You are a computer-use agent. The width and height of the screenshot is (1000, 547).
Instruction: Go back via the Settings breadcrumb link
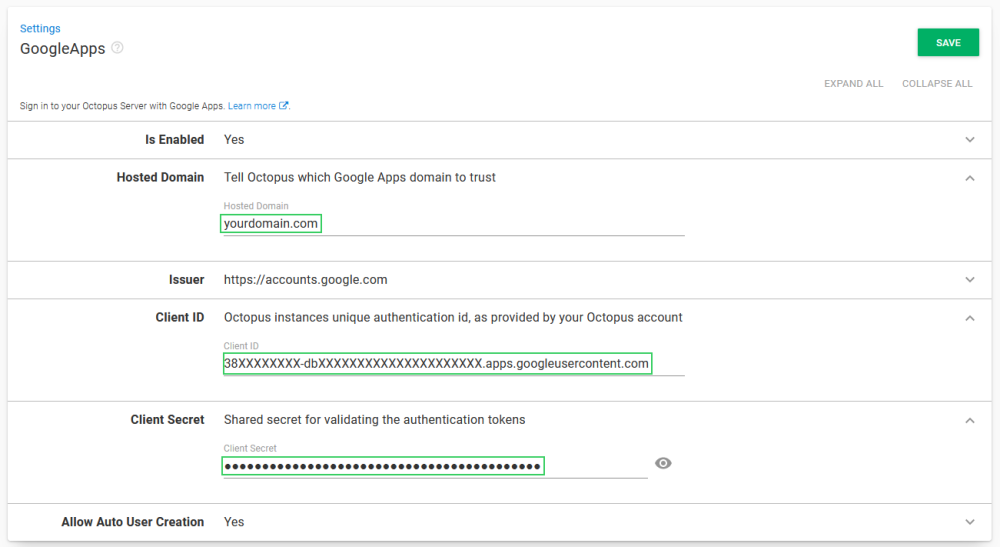[x=40, y=29]
